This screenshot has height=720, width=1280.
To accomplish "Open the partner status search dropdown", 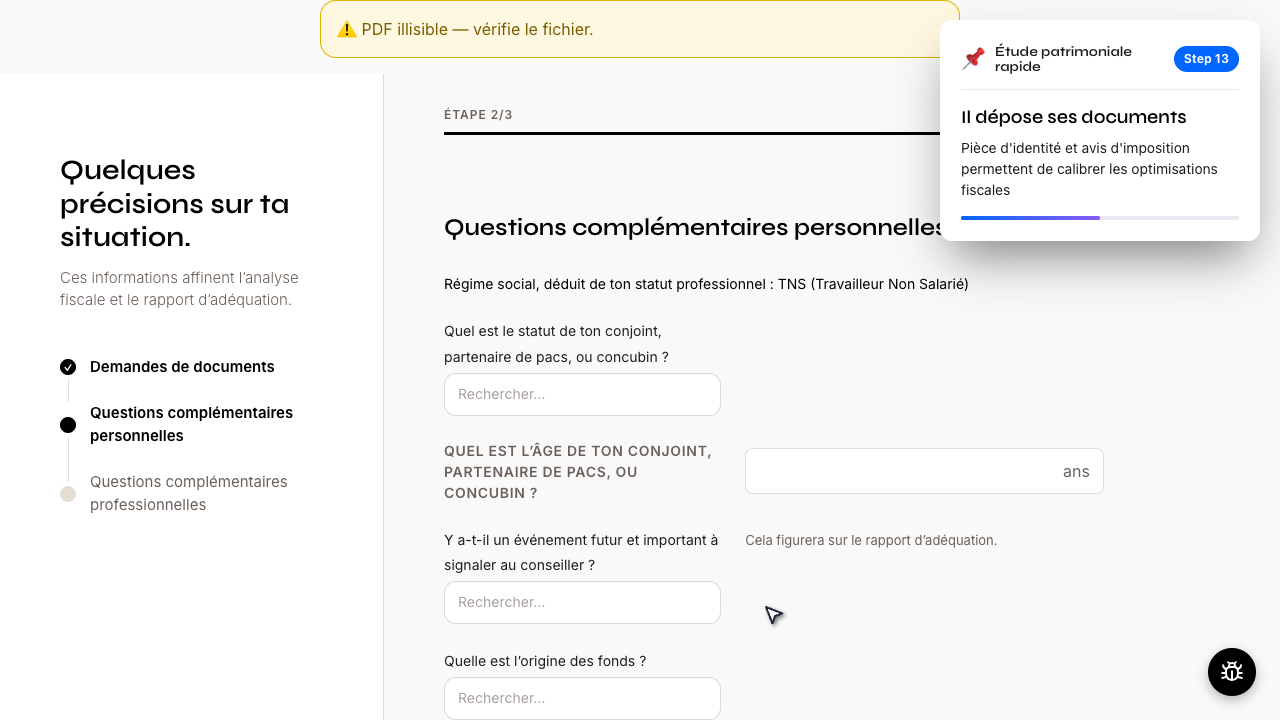I will tap(582, 394).
